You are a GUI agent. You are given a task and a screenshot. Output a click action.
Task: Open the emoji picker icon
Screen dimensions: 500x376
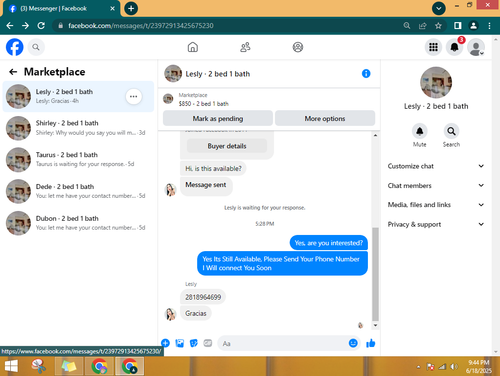click(x=353, y=343)
